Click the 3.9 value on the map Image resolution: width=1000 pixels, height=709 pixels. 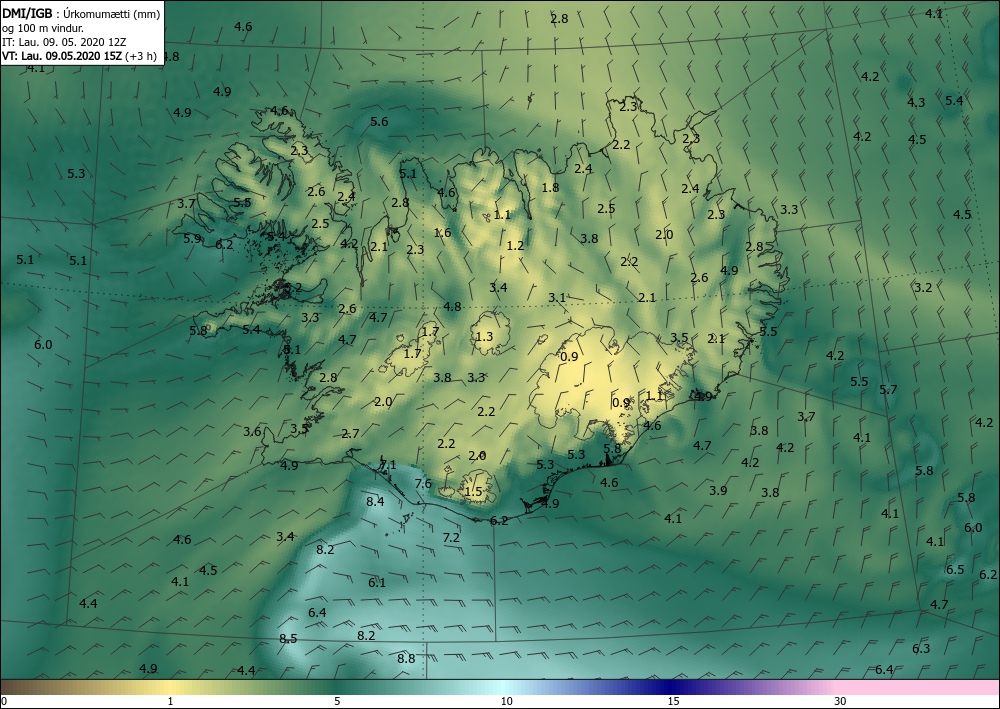coord(718,490)
